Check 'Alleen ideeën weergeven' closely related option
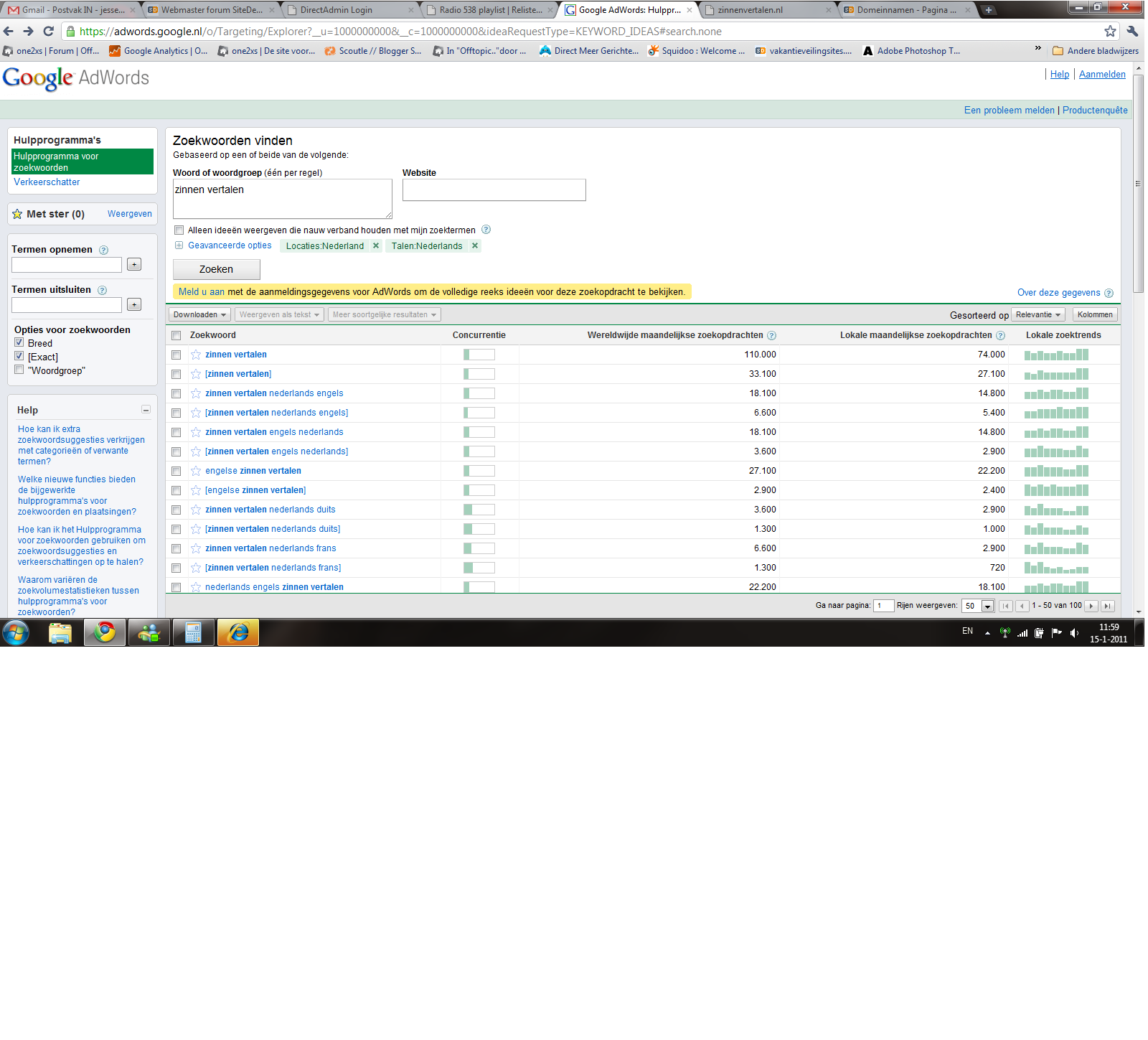This screenshot has width=1148, height=1040. (179, 230)
